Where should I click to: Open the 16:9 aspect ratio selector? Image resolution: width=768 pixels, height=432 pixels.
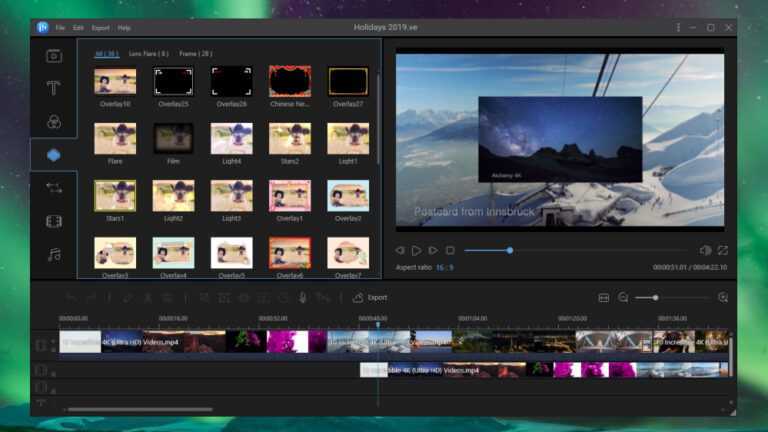445,267
